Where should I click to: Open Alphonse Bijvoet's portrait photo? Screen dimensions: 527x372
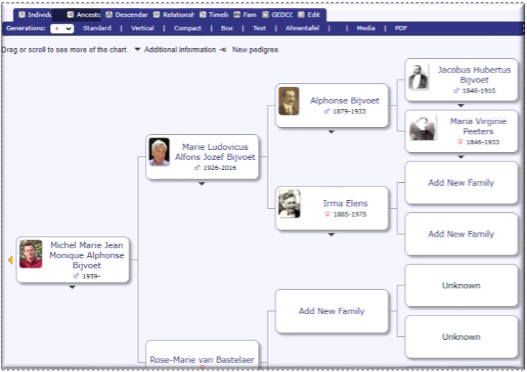289,101
